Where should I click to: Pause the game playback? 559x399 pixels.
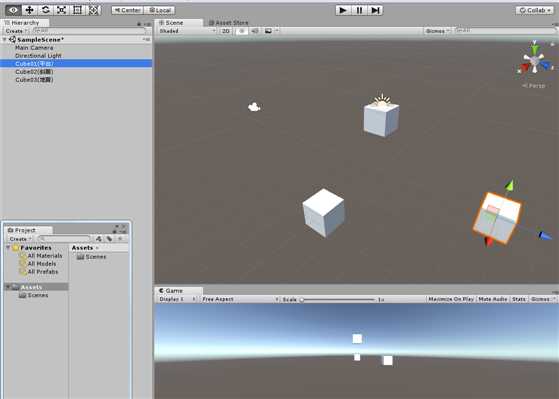coord(359,10)
